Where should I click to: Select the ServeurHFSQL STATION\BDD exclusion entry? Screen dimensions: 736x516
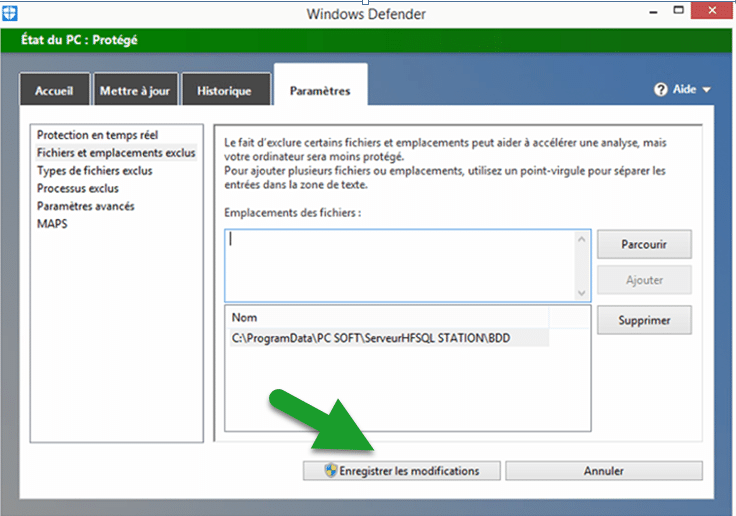pyautogui.click(x=389, y=338)
